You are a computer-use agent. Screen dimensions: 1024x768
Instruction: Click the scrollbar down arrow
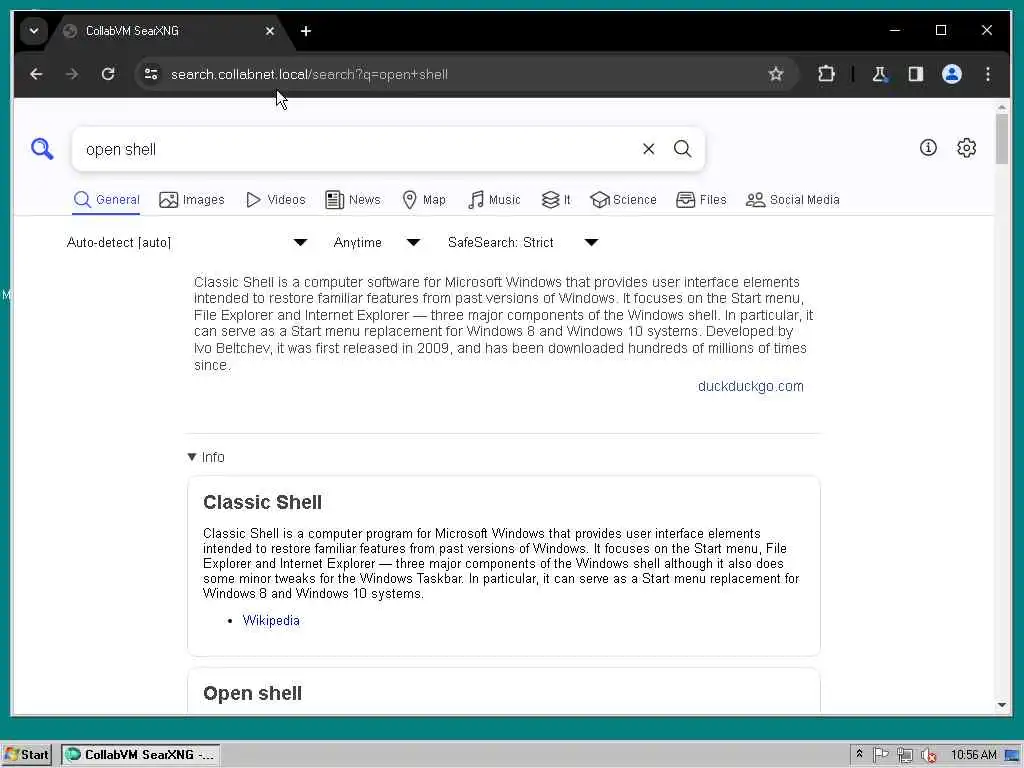point(1002,705)
